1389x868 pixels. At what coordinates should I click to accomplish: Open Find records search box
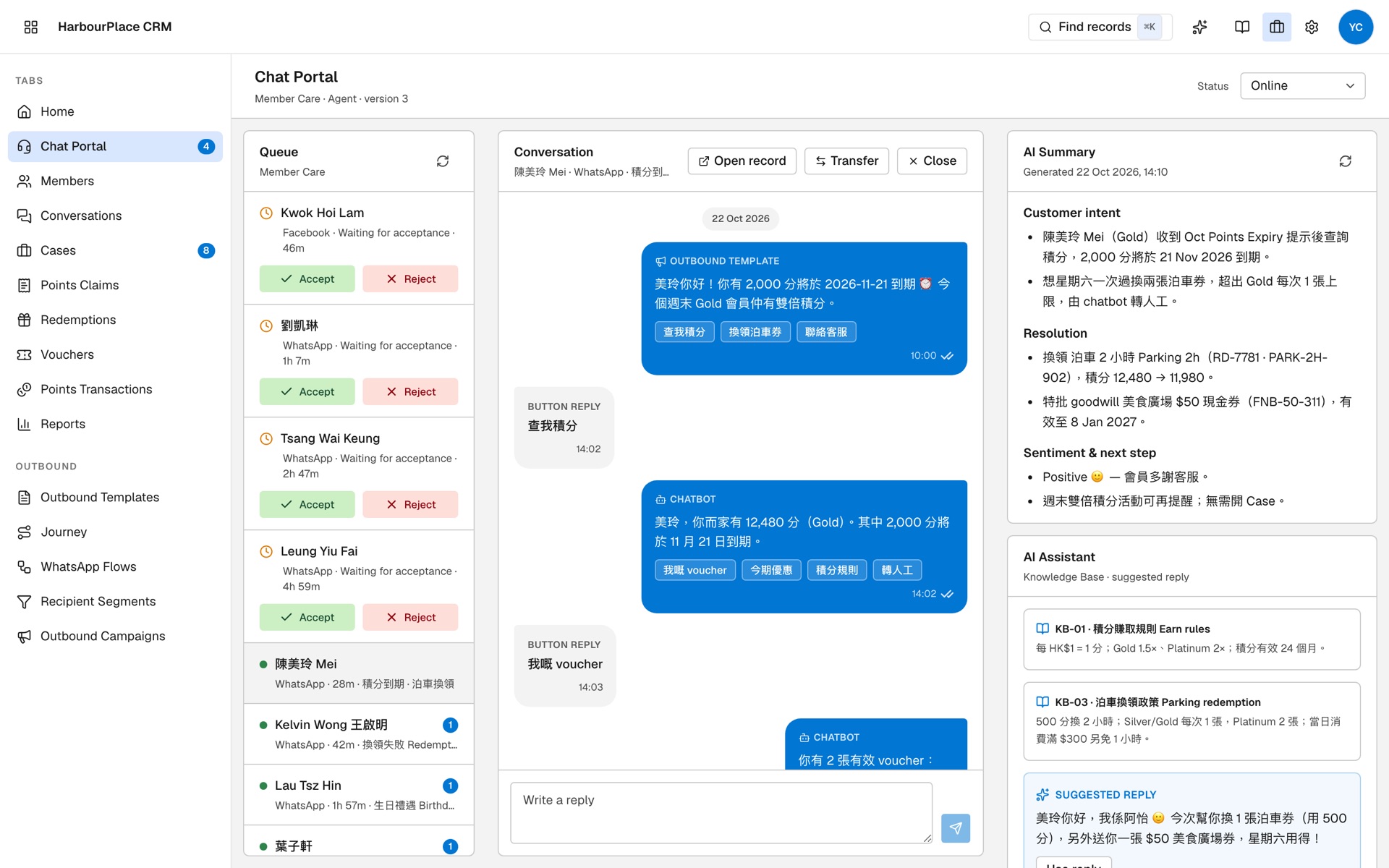tap(1100, 27)
